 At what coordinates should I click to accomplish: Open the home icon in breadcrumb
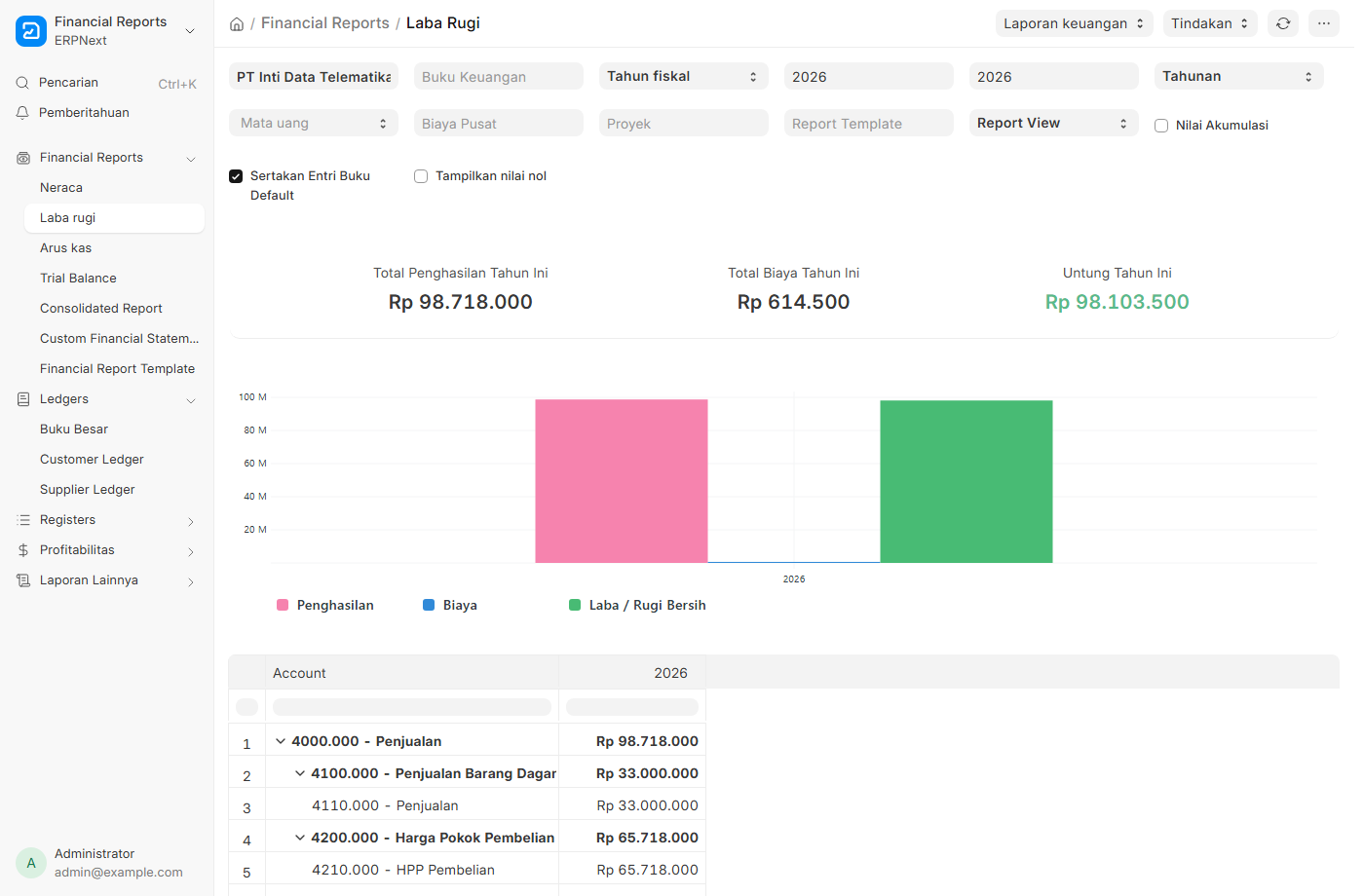(x=237, y=24)
